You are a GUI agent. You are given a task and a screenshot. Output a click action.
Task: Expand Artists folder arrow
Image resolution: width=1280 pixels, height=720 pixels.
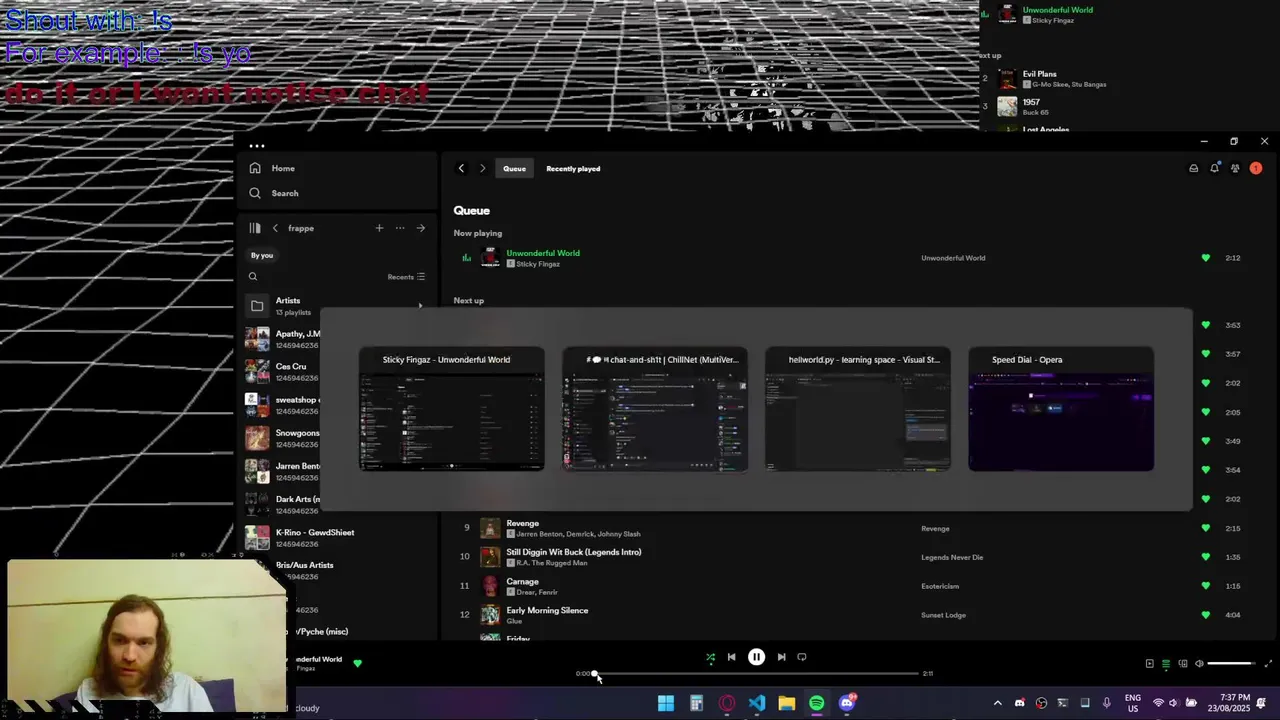pos(420,305)
